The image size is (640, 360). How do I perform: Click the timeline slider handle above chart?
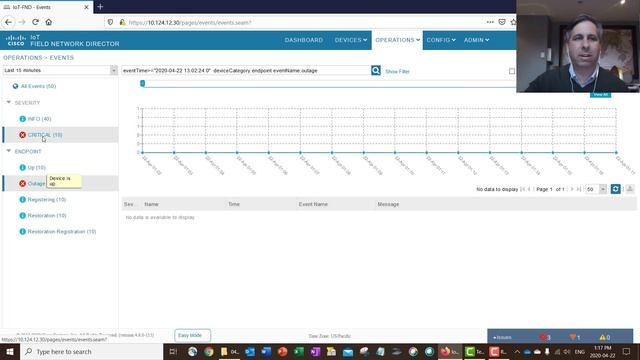click(142, 83)
